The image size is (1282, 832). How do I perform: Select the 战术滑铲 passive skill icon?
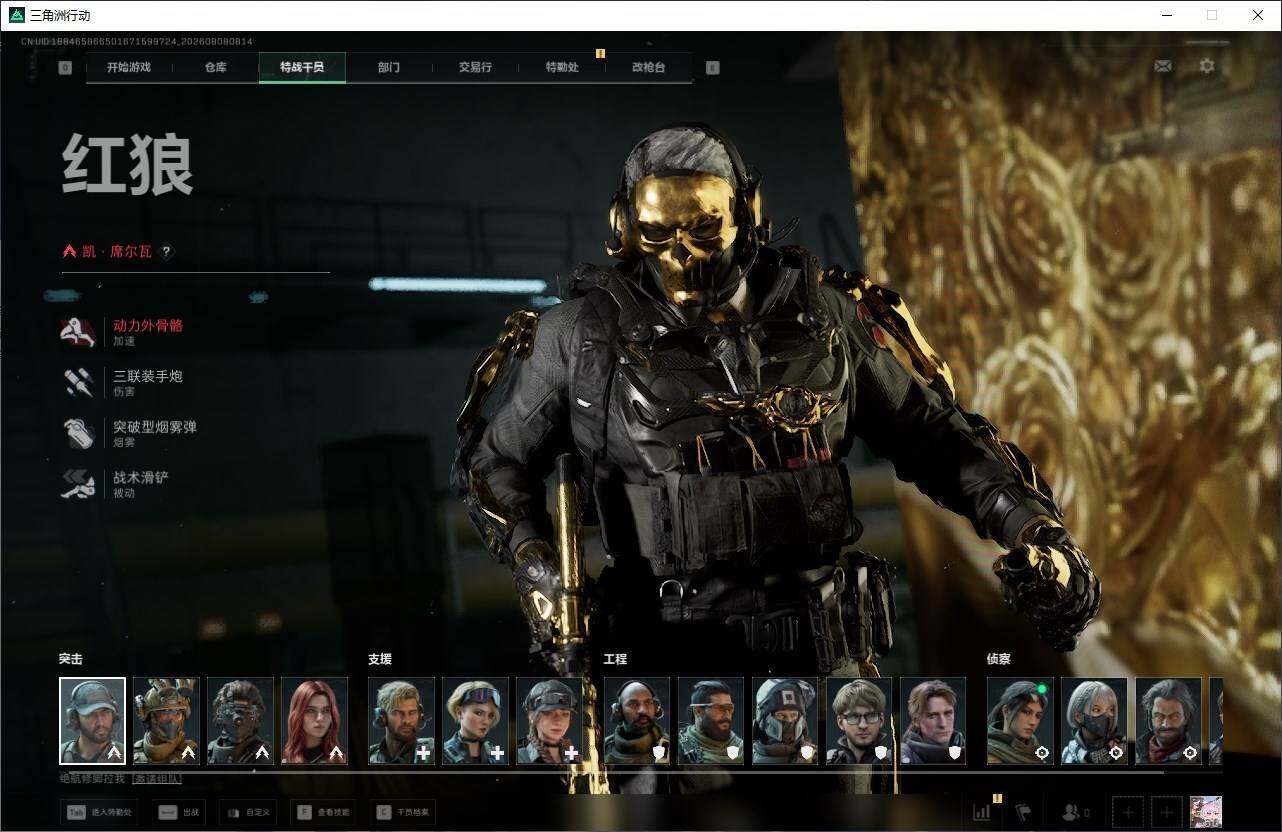click(x=78, y=485)
